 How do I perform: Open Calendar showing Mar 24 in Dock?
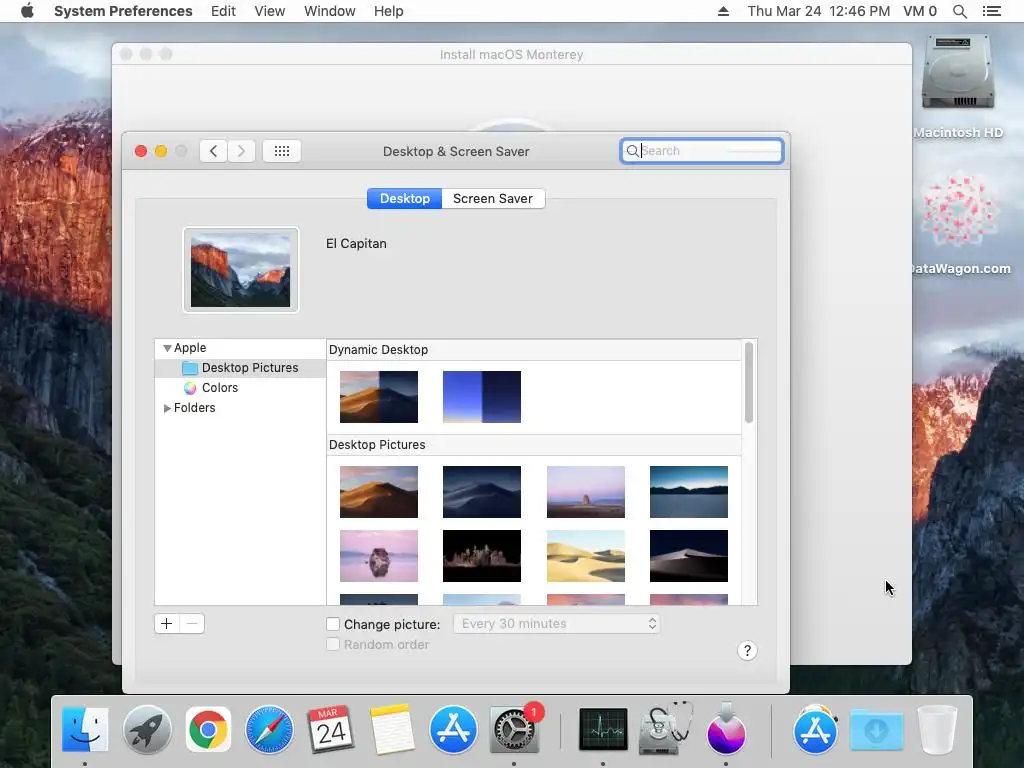click(x=330, y=729)
